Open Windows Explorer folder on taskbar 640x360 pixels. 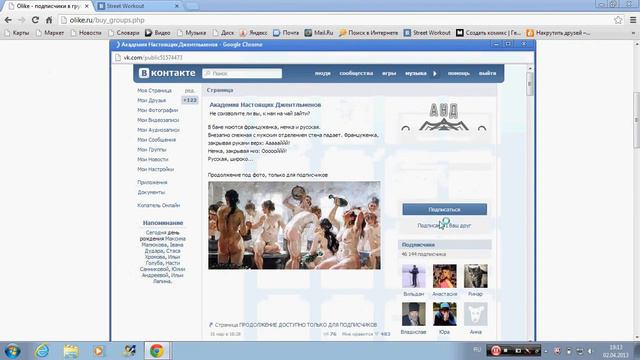tap(71, 351)
